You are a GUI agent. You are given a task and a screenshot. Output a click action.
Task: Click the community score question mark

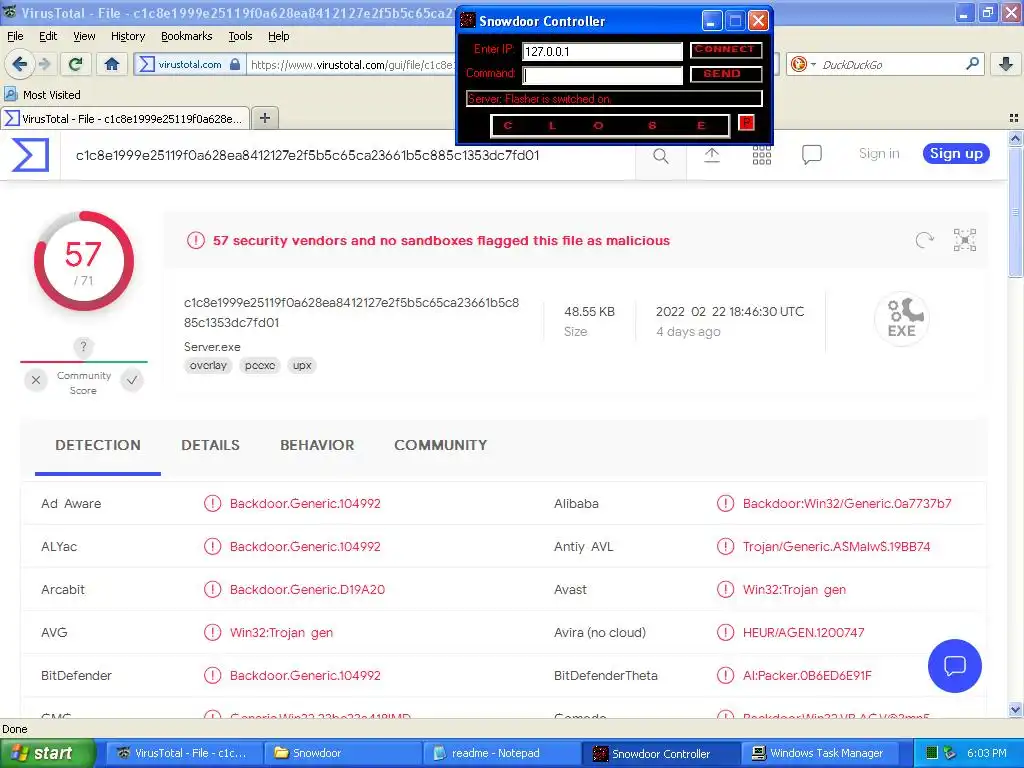pyautogui.click(x=83, y=347)
